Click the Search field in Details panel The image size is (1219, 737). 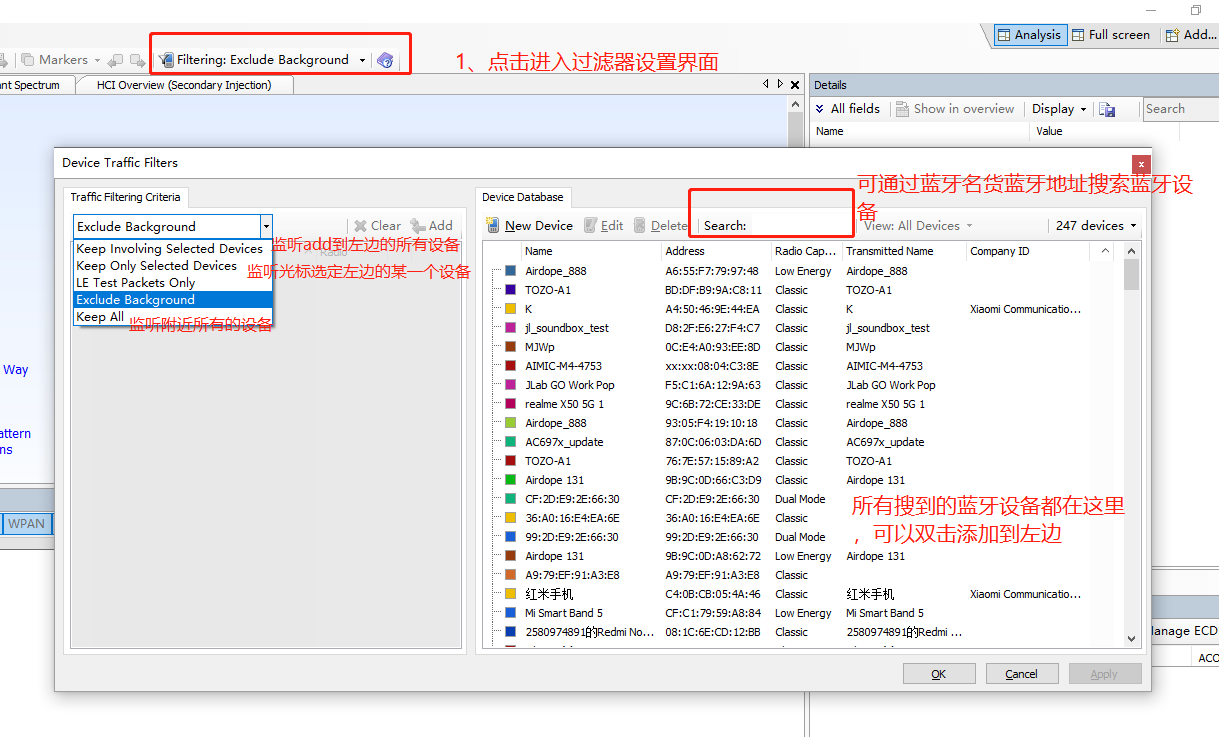pyautogui.click(x=1180, y=109)
